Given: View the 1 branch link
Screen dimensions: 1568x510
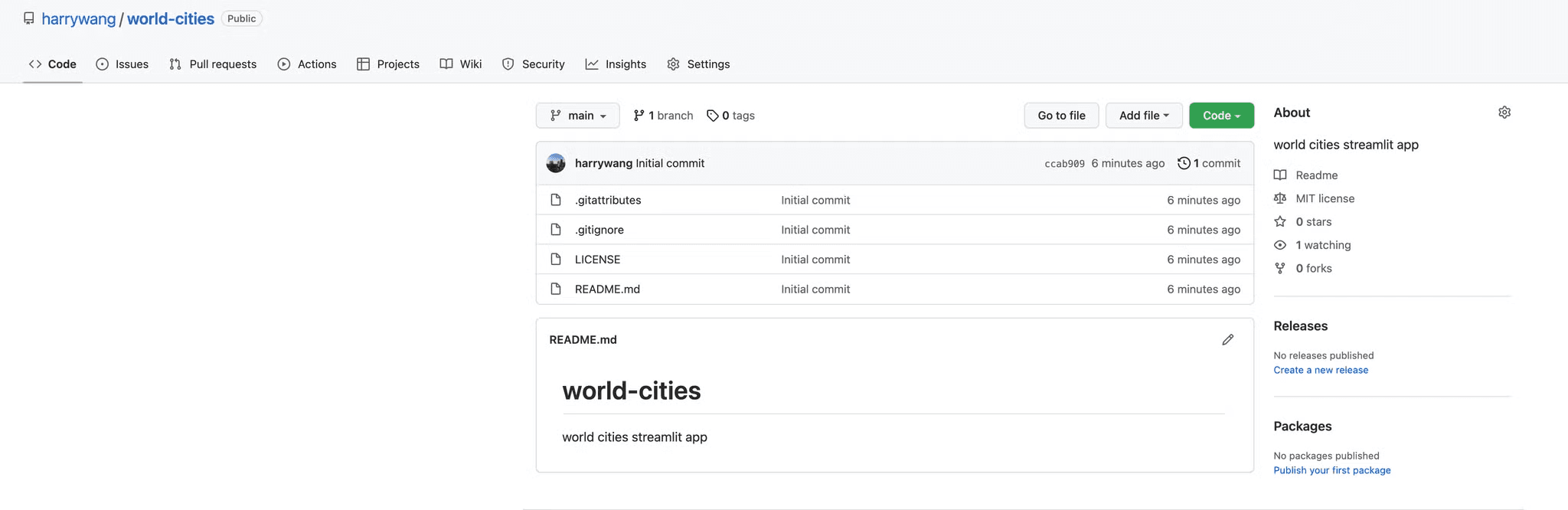Looking at the screenshot, I should pos(663,116).
